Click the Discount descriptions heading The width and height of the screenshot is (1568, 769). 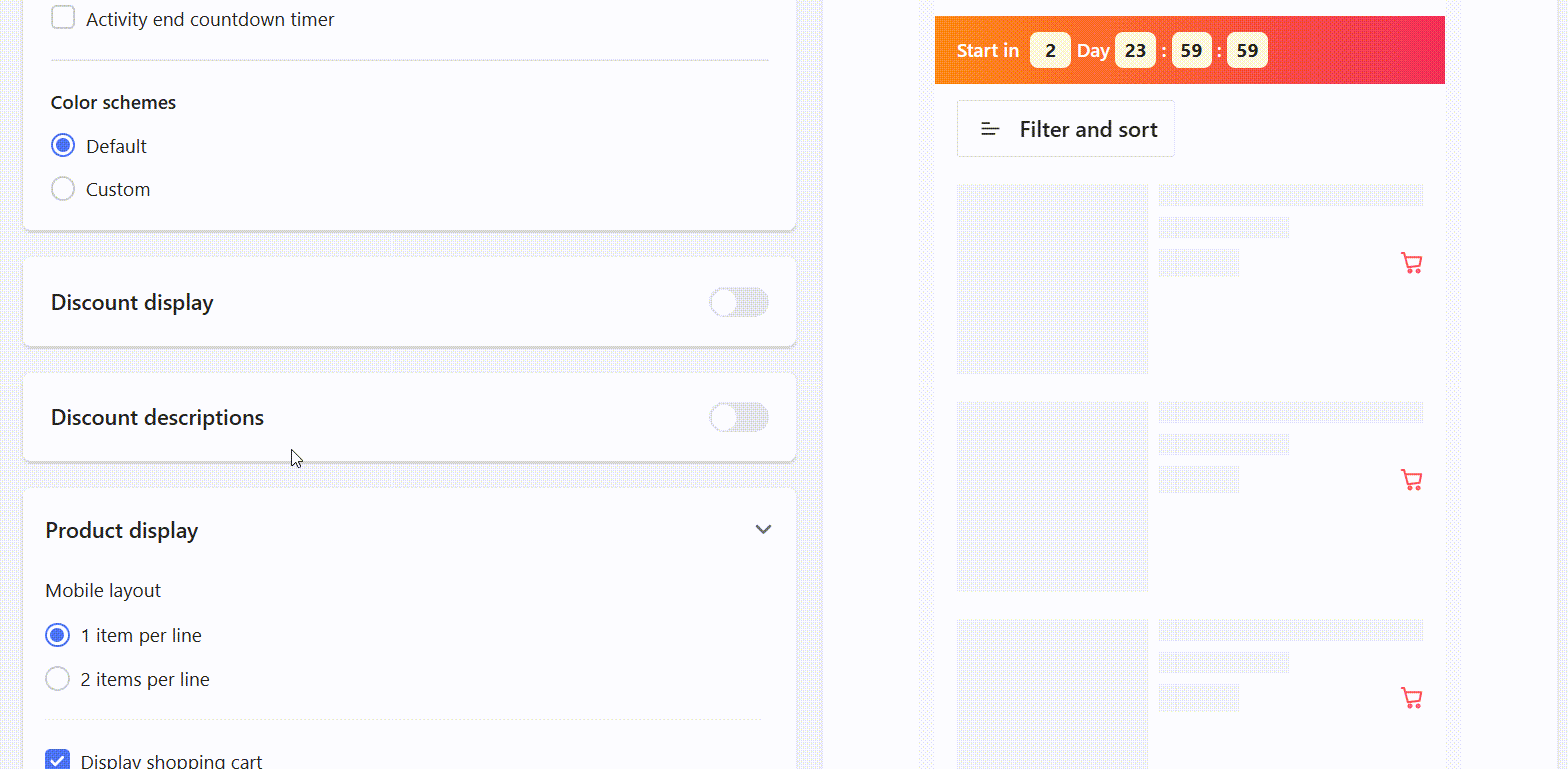[157, 417]
